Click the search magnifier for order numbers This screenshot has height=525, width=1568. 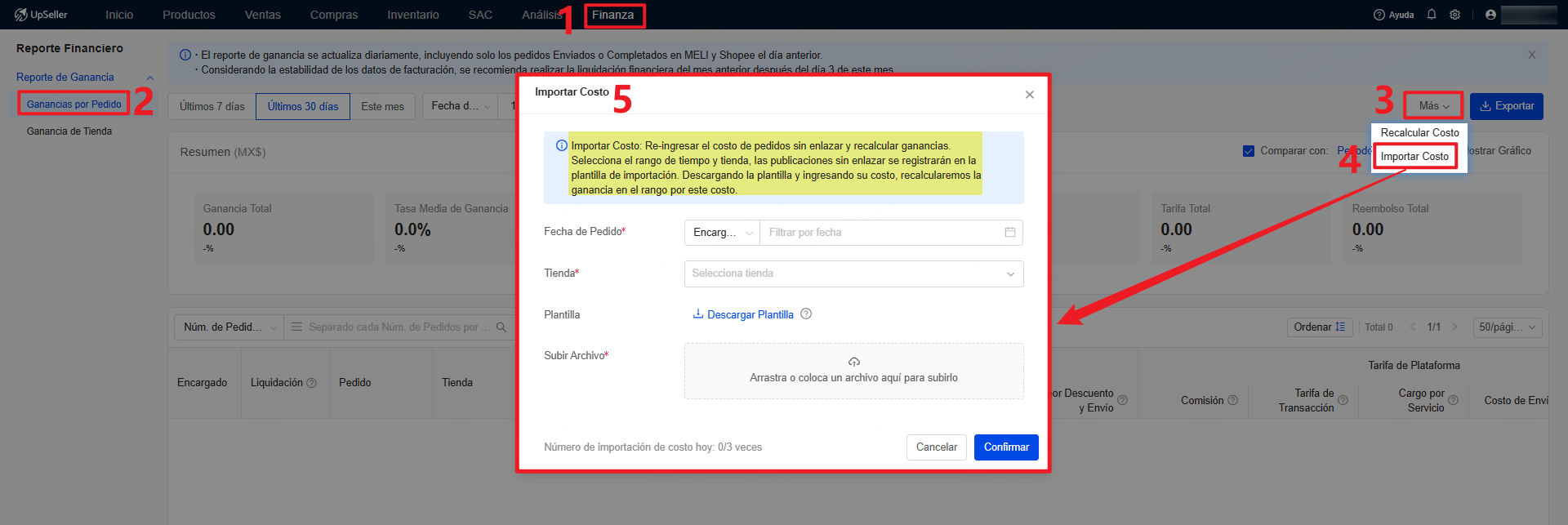click(x=501, y=327)
